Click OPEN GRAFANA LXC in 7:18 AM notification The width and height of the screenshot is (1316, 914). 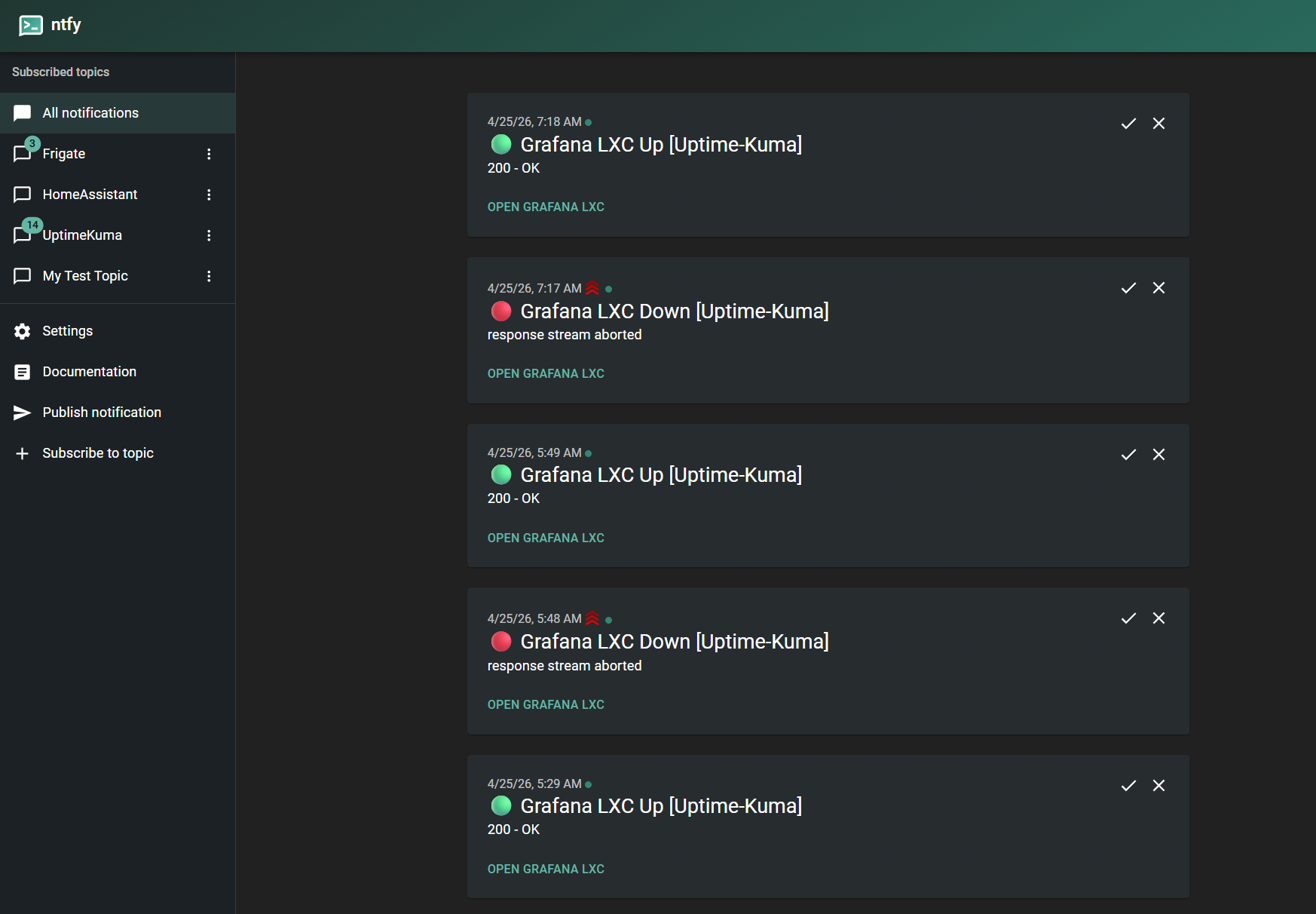546,207
